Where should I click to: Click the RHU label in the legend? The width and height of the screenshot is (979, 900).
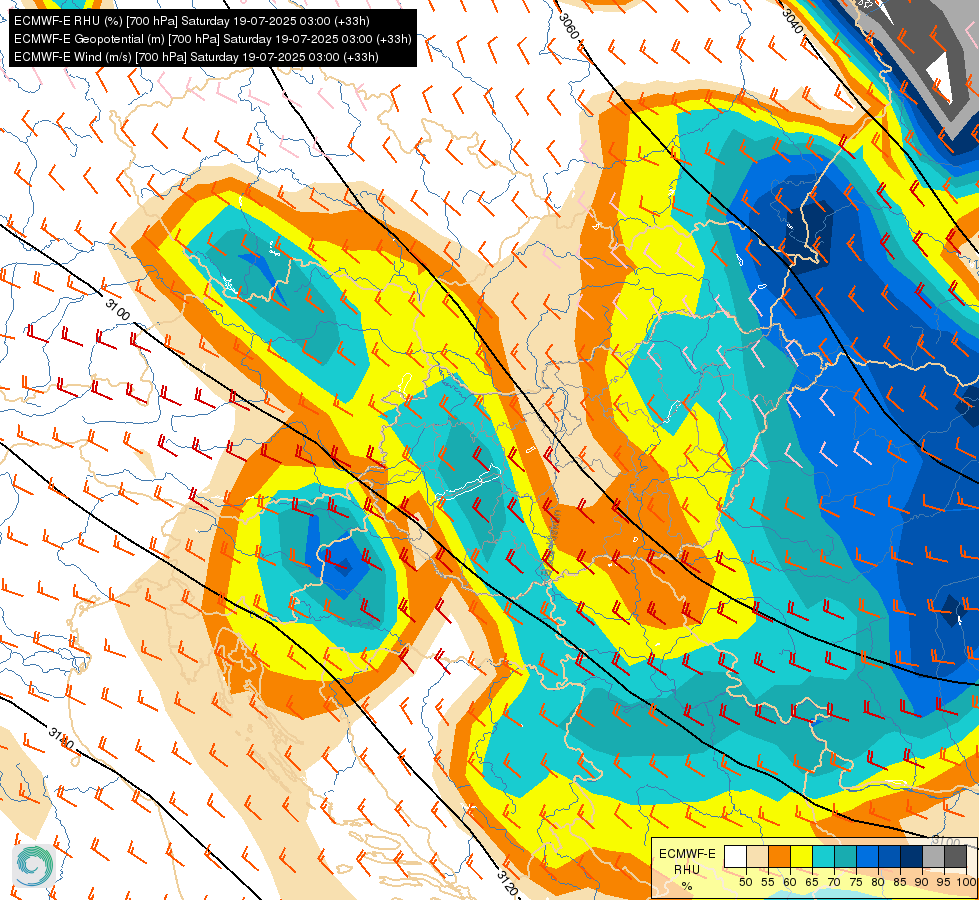pos(687,869)
